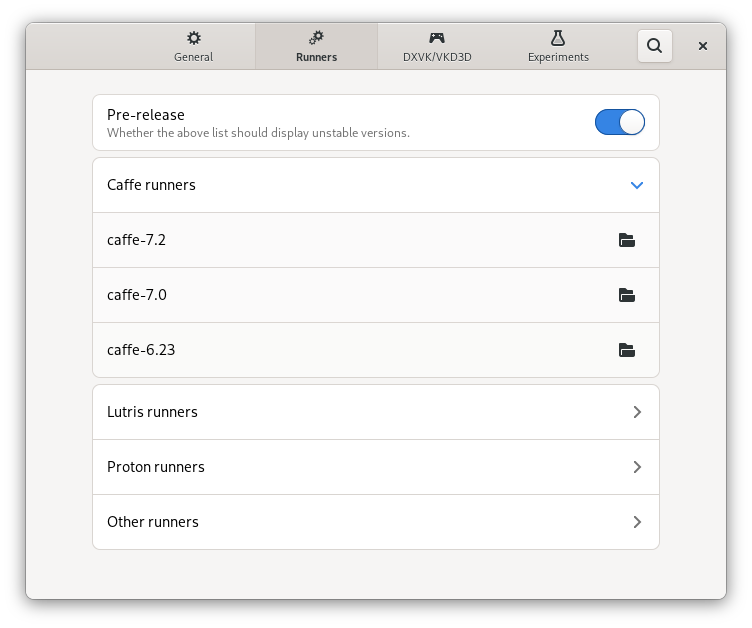752x628 pixels.
Task: Open folder for caffe-6.23 runner
Action: [x=627, y=350]
